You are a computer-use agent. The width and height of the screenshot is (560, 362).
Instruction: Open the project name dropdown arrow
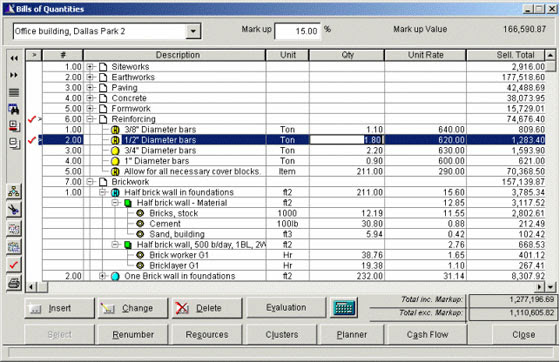click(193, 31)
